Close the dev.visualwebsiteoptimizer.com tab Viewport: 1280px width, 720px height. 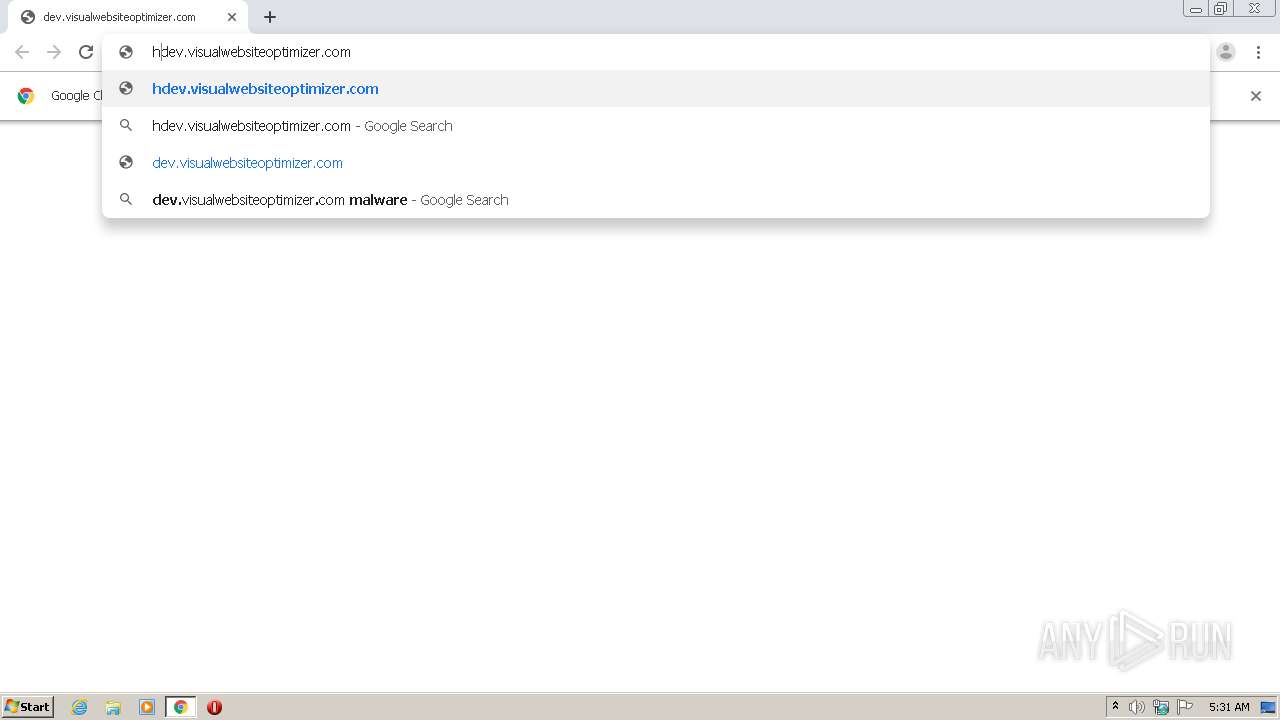pos(232,17)
